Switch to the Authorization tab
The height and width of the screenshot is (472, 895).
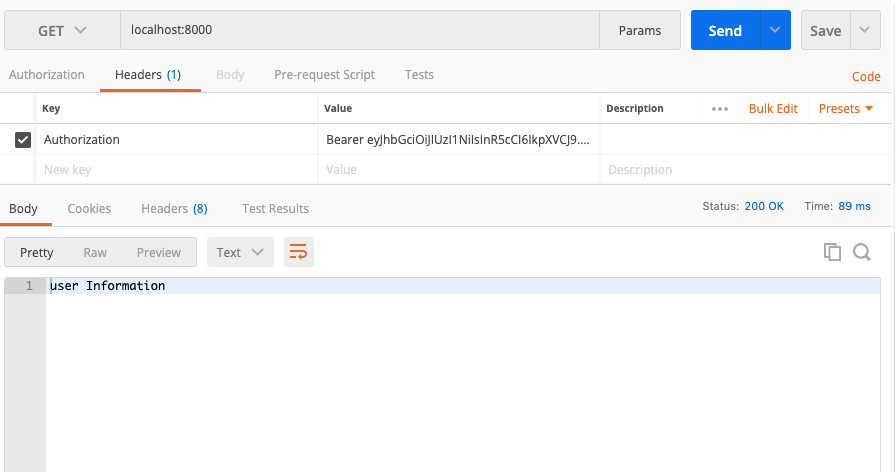[47, 75]
